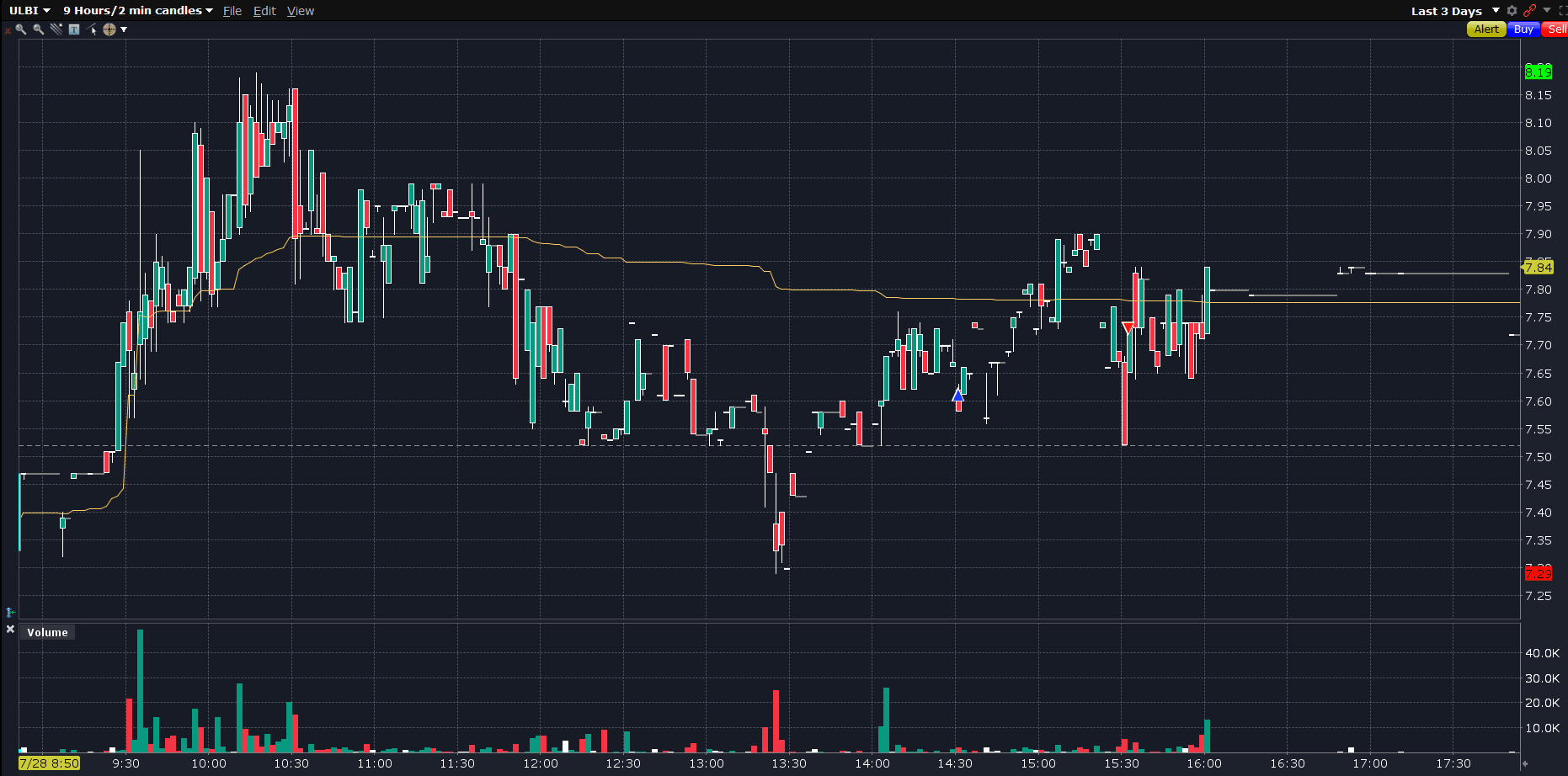
Task: Select the text annotation tool
Action: (x=74, y=29)
